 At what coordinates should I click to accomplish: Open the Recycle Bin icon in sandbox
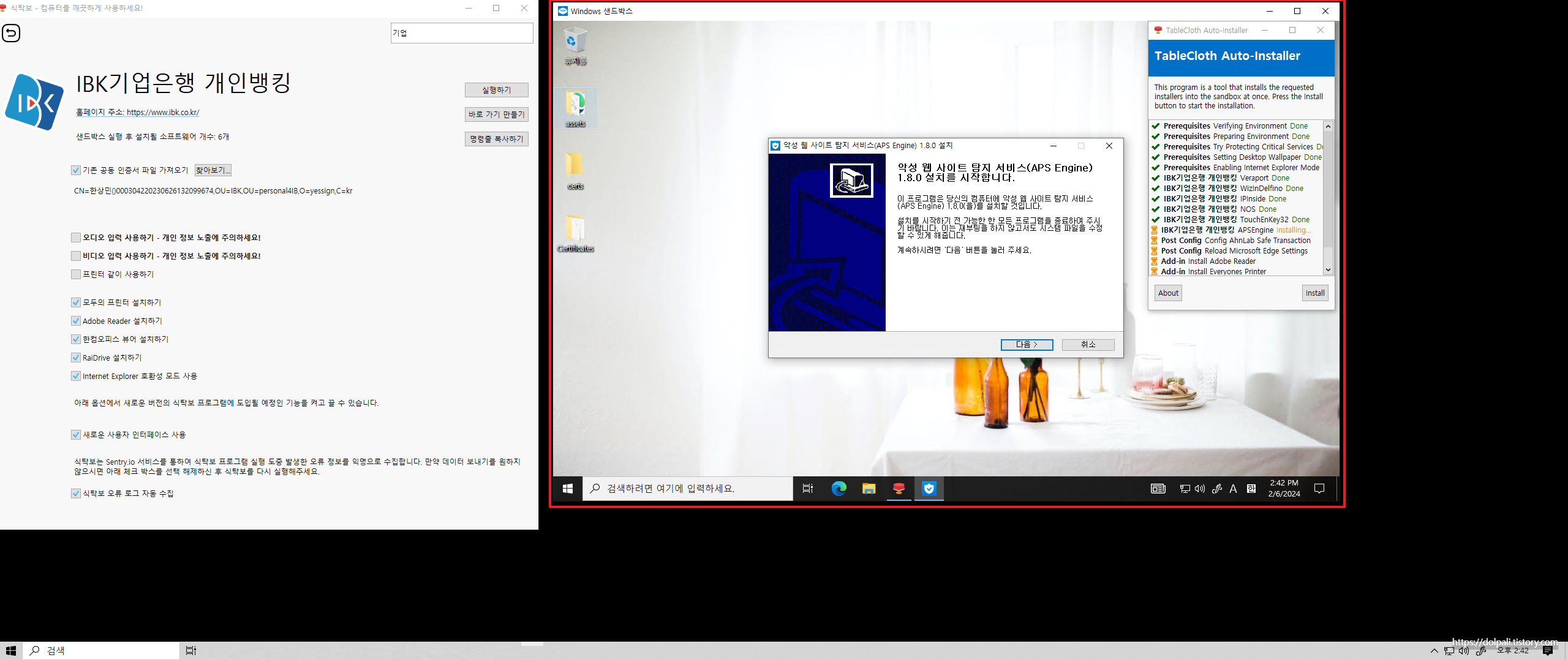pos(575,47)
